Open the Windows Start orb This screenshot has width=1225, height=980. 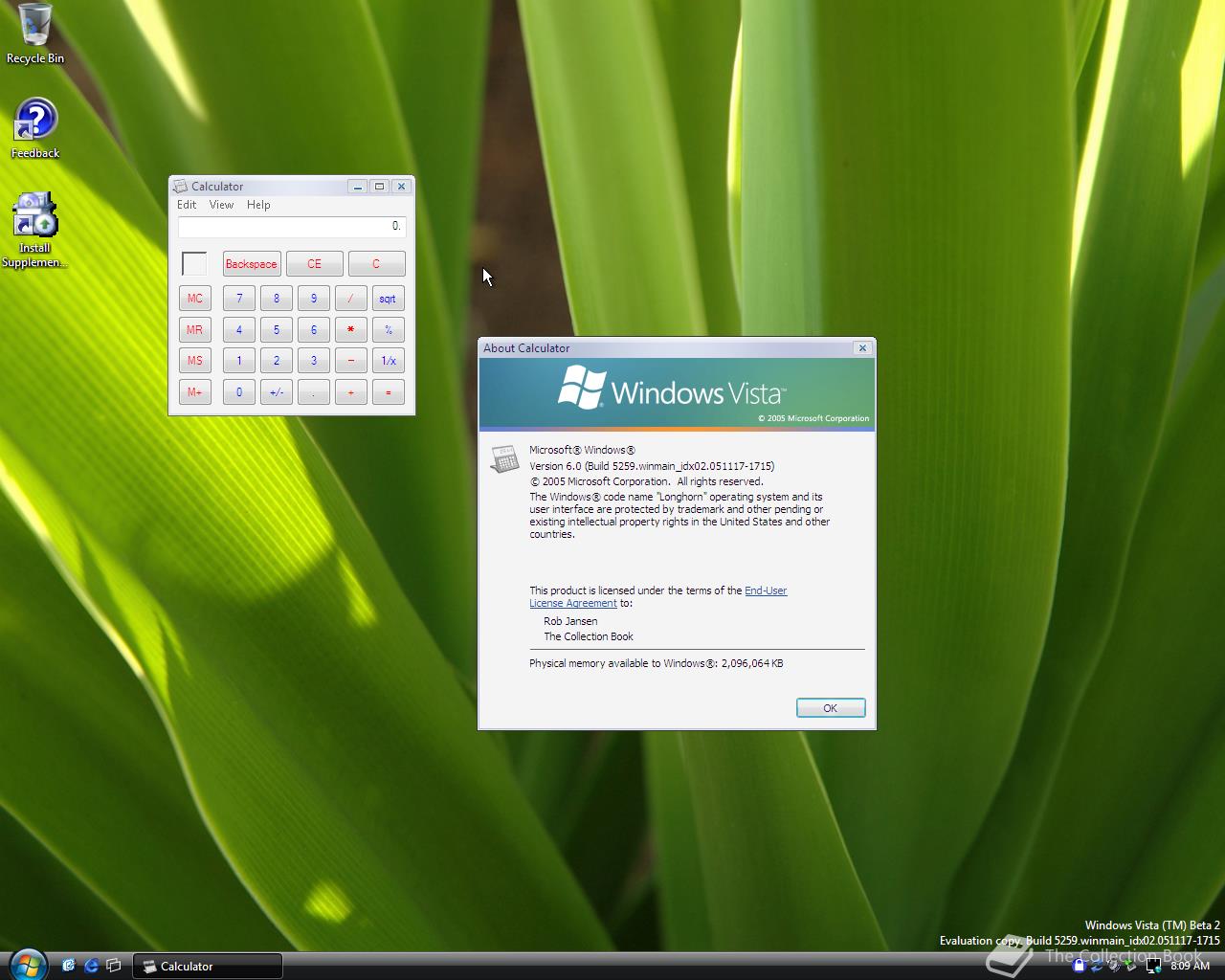pyautogui.click(x=28, y=965)
